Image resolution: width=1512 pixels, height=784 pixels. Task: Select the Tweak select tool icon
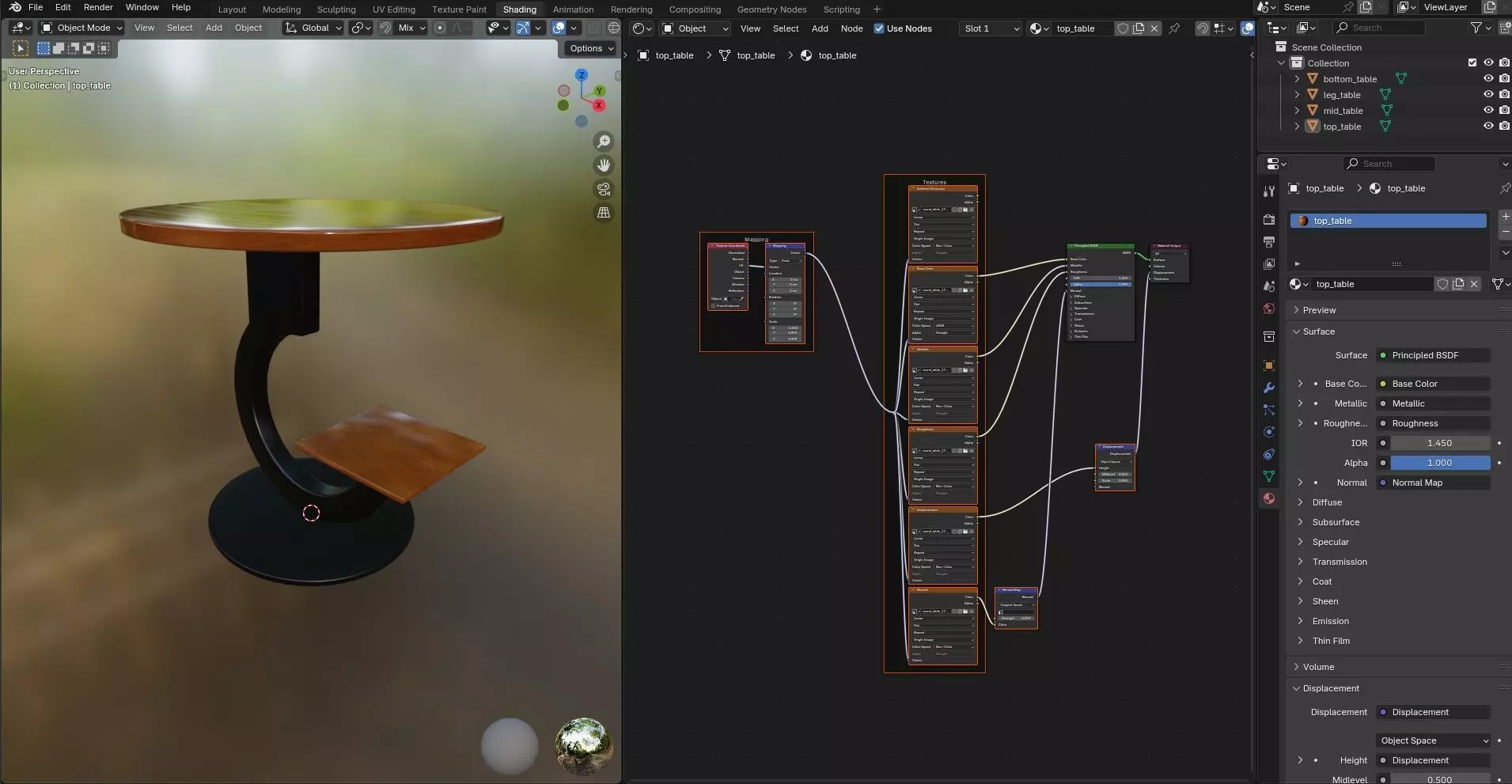(21, 48)
